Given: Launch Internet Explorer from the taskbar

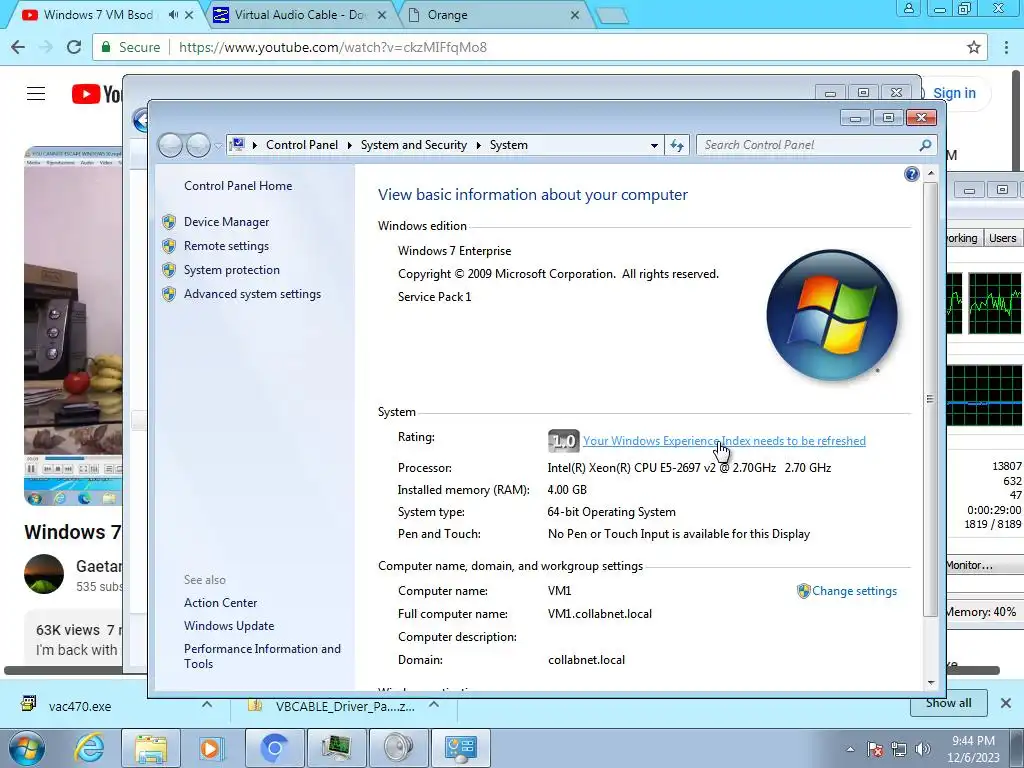Looking at the screenshot, I should (x=89, y=748).
